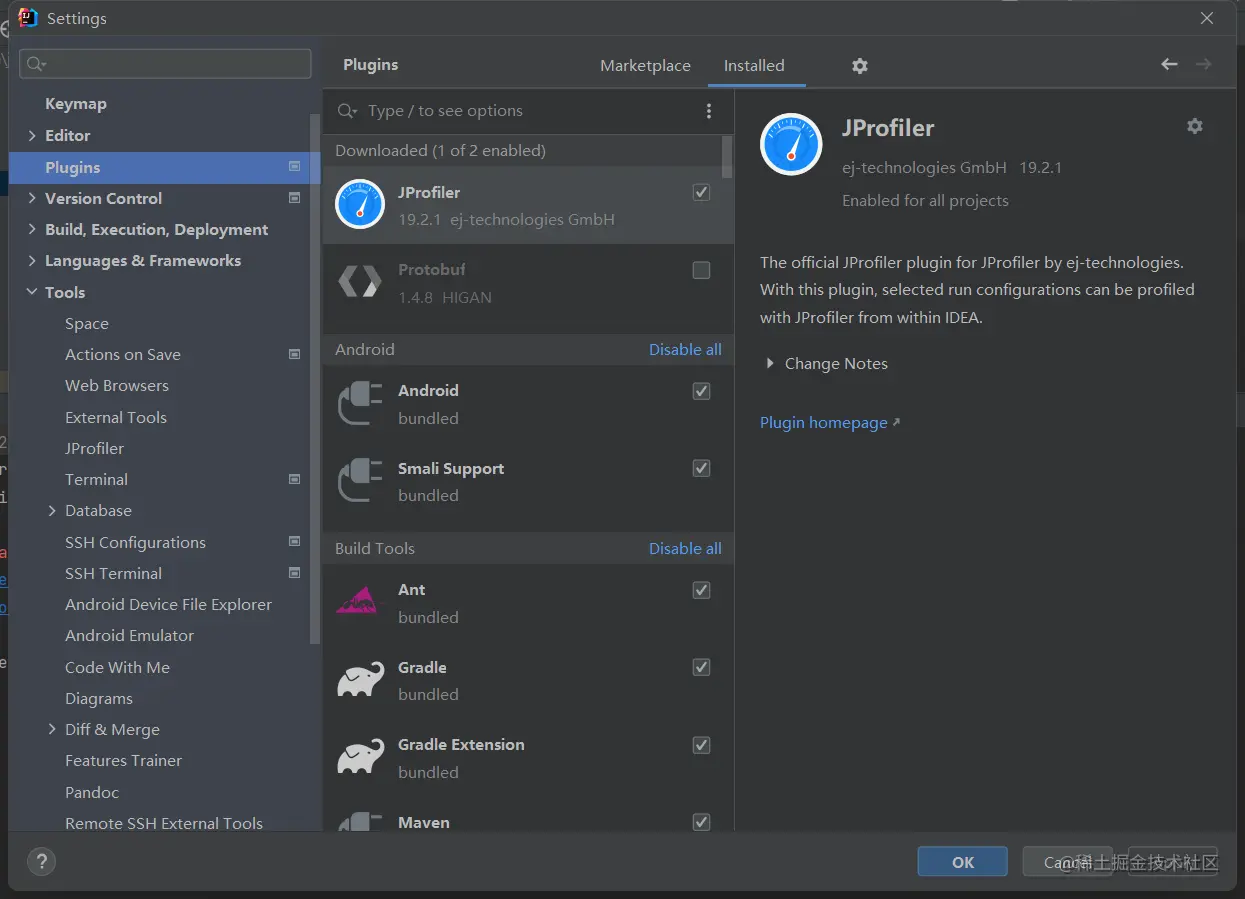Click the plugin list scrollbar
Image resolution: width=1245 pixels, height=899 pixels.
[727, 157]
